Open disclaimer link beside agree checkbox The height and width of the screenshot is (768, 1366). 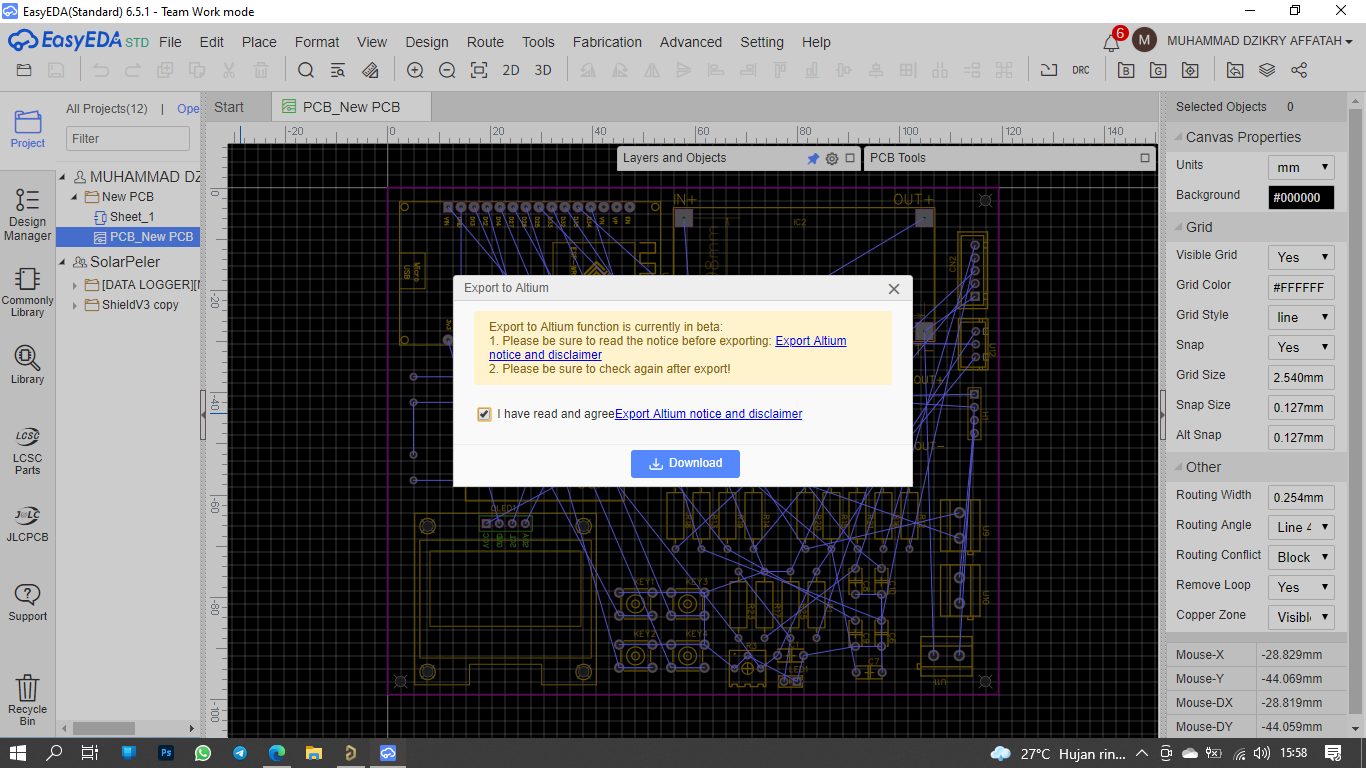708,414
